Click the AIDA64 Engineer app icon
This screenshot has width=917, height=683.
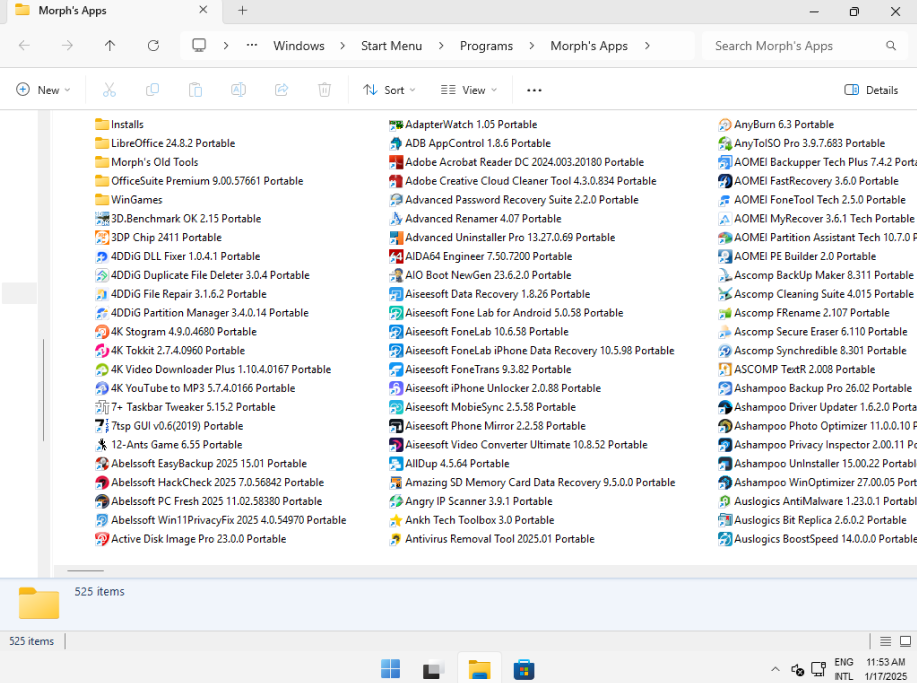[x=396, y=256]
